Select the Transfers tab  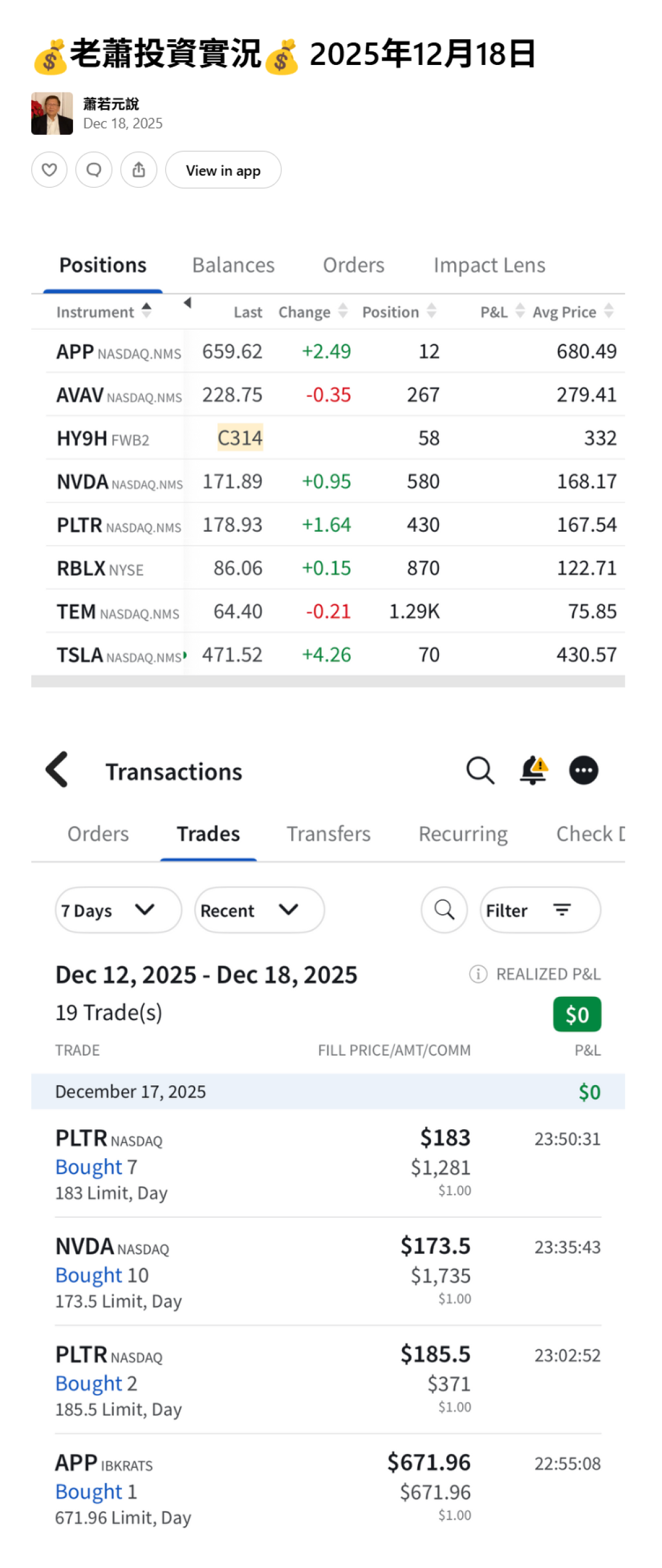(329, 834)
